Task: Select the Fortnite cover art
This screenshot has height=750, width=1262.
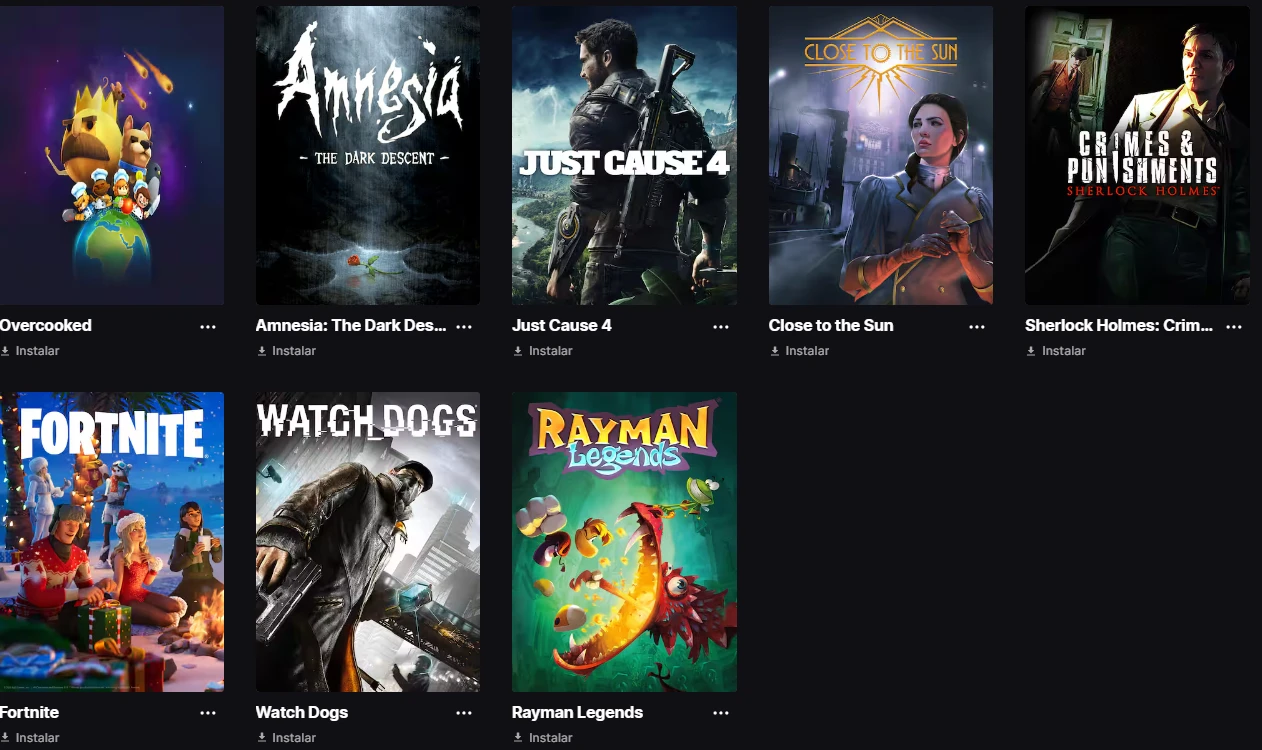Action: 112,542
